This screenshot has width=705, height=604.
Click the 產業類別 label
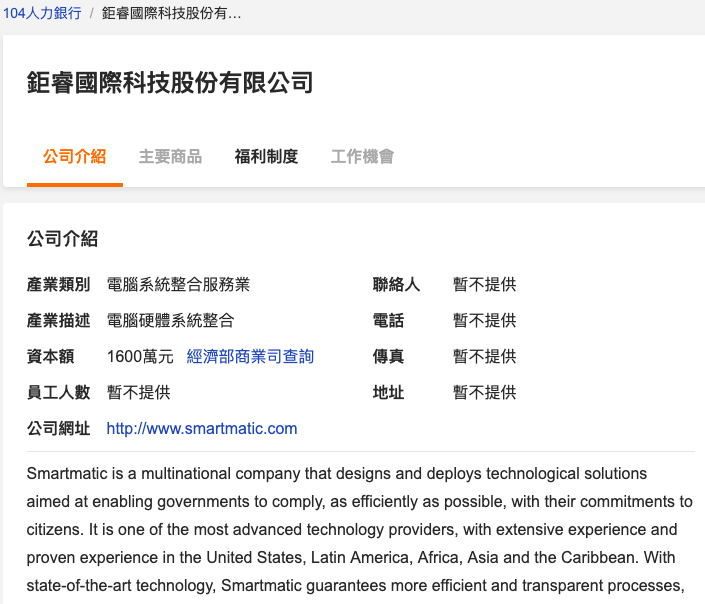point(58,285)
